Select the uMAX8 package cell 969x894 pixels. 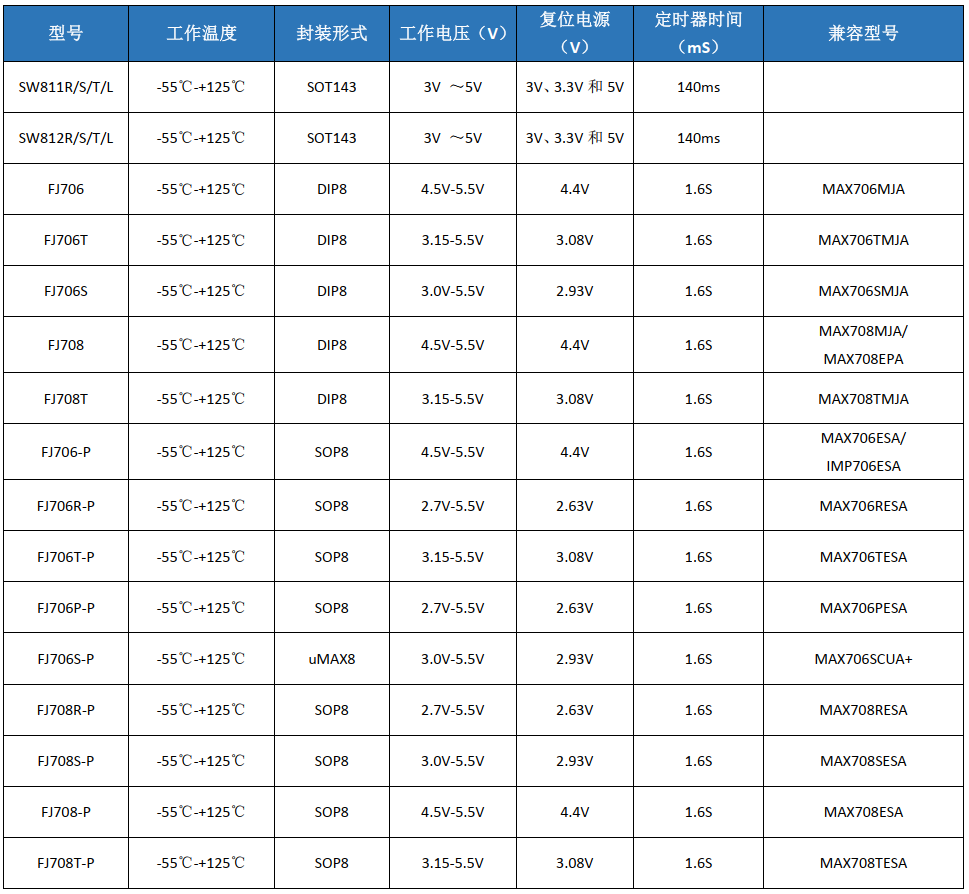[x=332, y=659]
